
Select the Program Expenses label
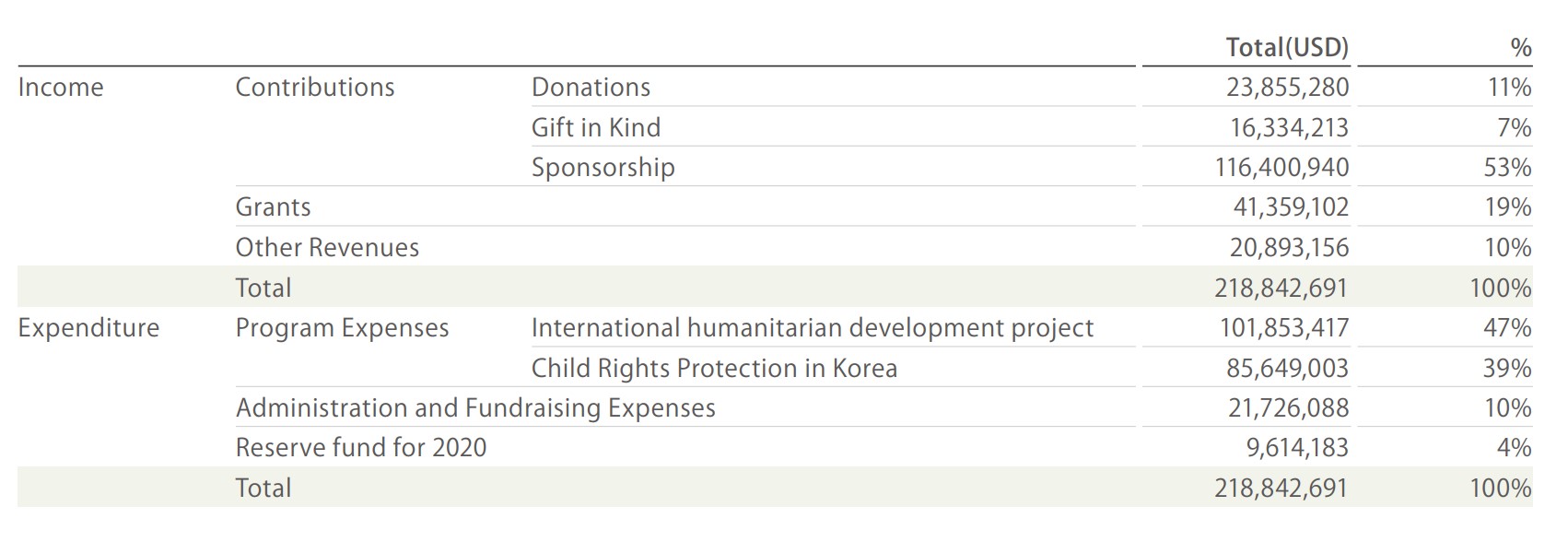[343, 328]
